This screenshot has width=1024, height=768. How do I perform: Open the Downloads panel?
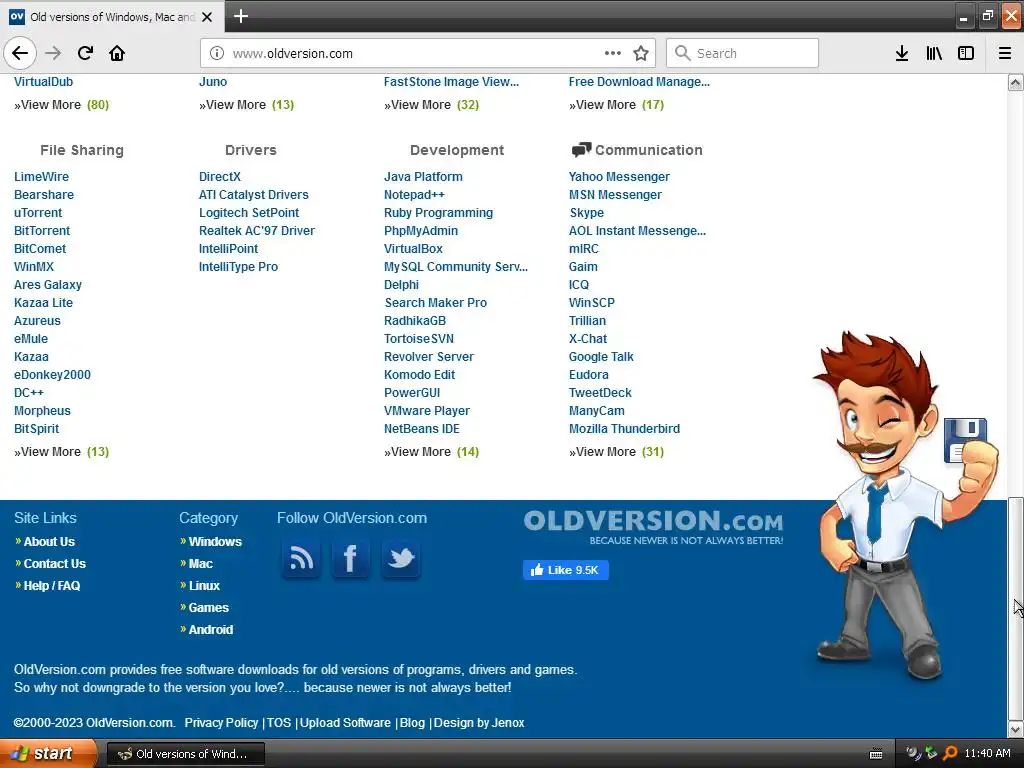(x=902, y=53)
